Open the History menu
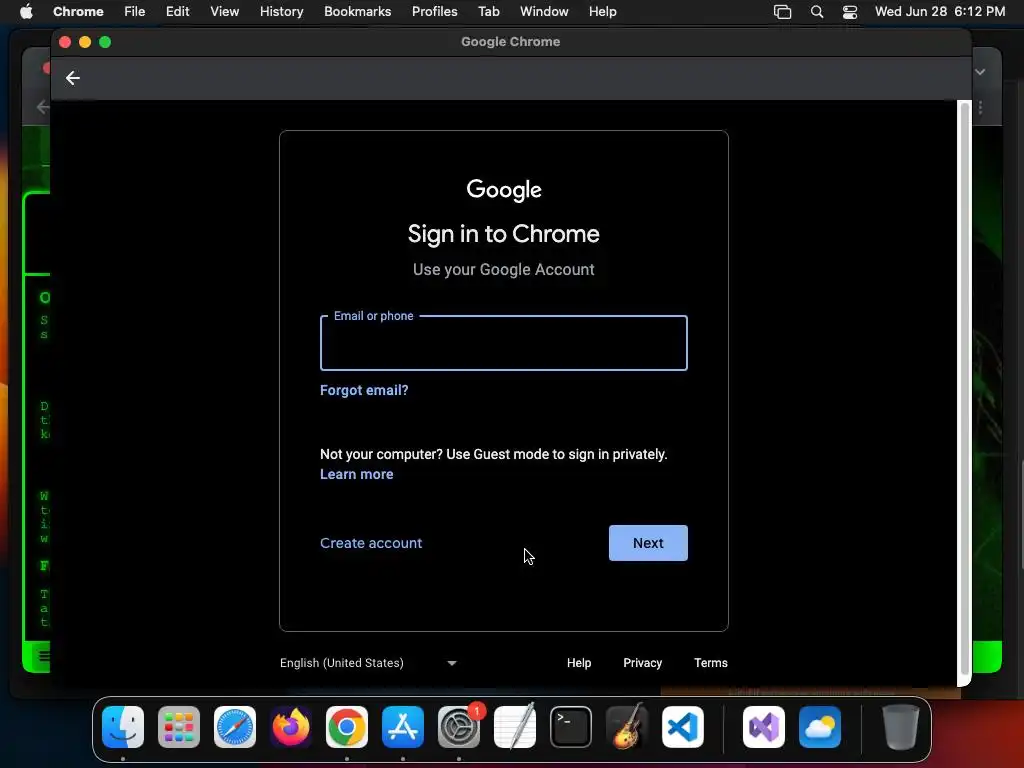 [x=281, y=11]
